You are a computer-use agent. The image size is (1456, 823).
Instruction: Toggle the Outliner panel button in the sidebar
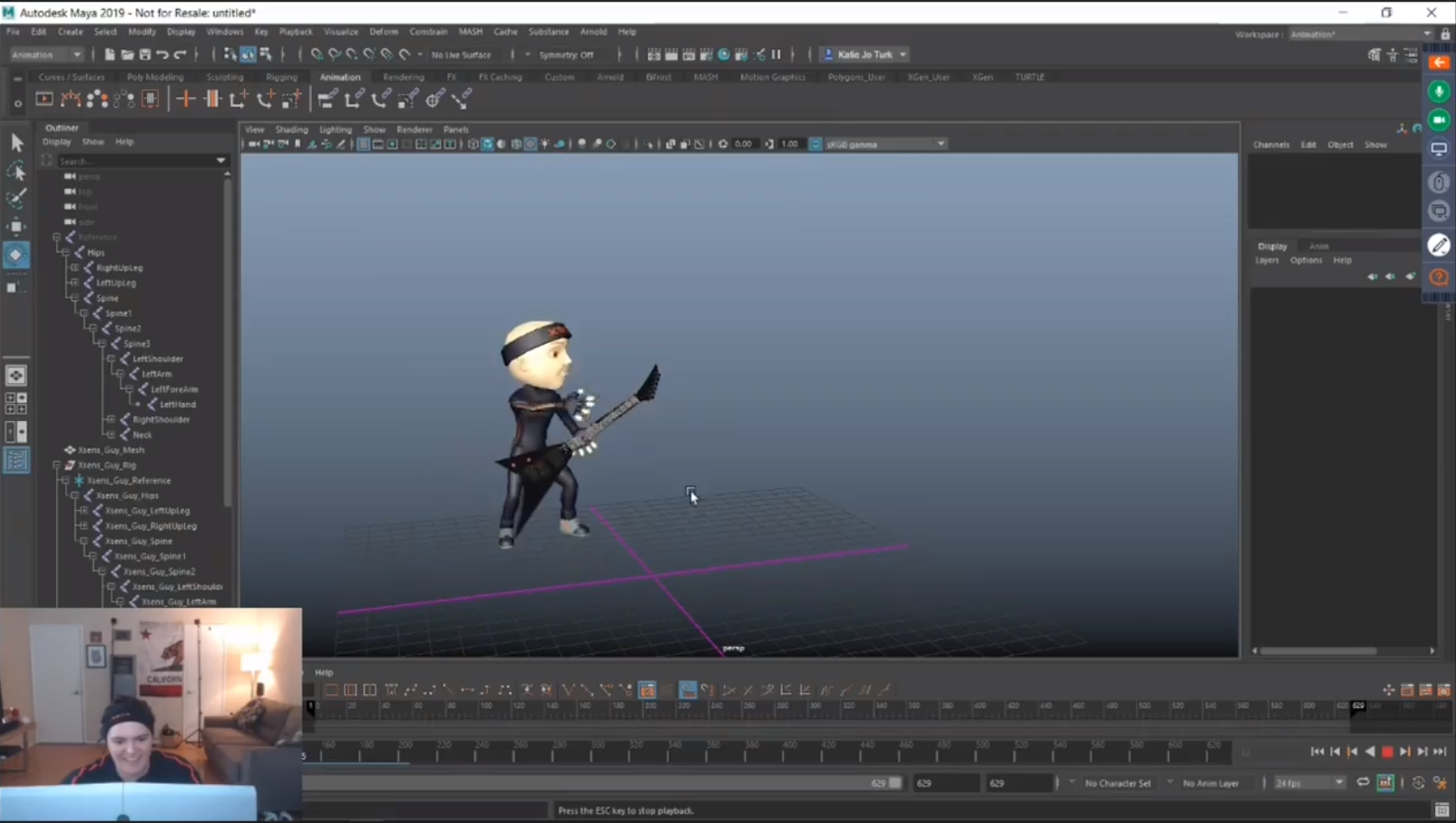[x=16, y=460]
